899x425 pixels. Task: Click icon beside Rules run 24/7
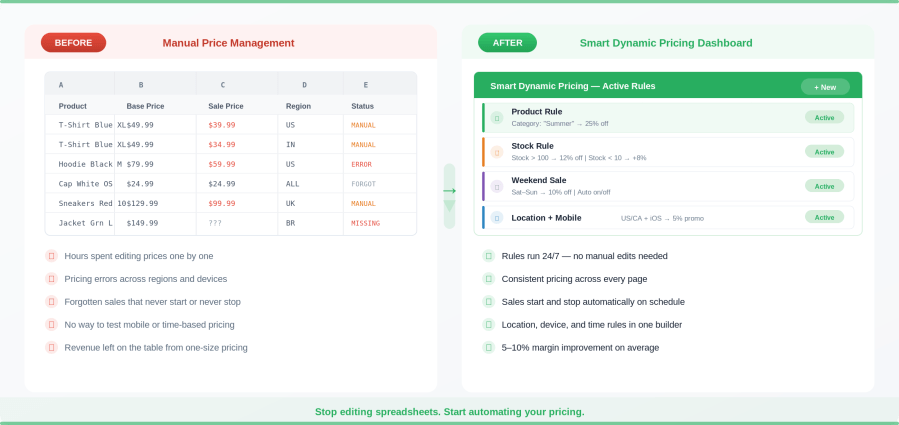(x=488, y=256)
